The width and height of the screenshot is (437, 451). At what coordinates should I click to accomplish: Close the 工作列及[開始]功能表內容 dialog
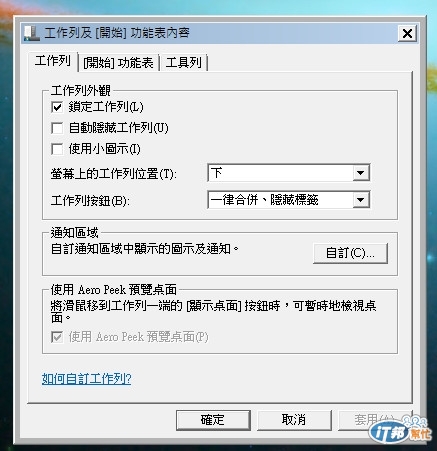[407, 33]
